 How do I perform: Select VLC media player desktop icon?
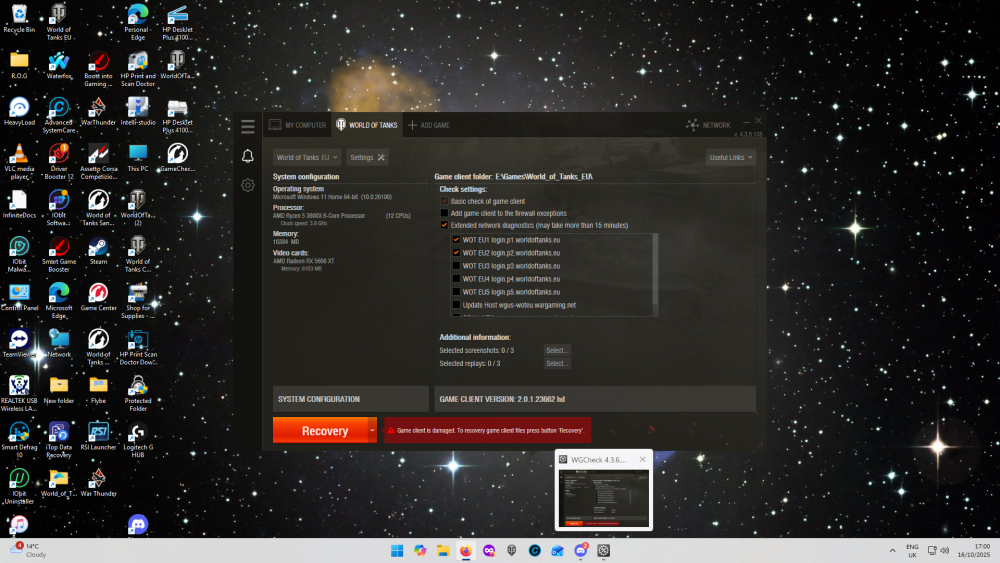coord(19,161)
